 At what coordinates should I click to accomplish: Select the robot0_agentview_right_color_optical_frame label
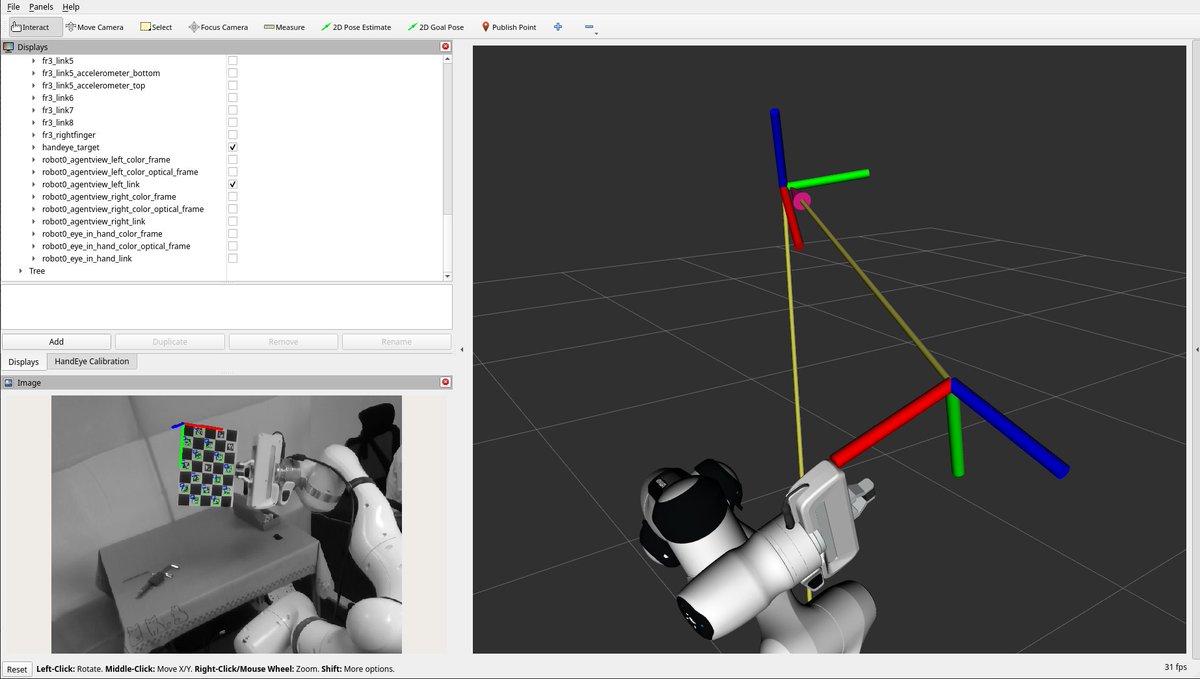123,209
